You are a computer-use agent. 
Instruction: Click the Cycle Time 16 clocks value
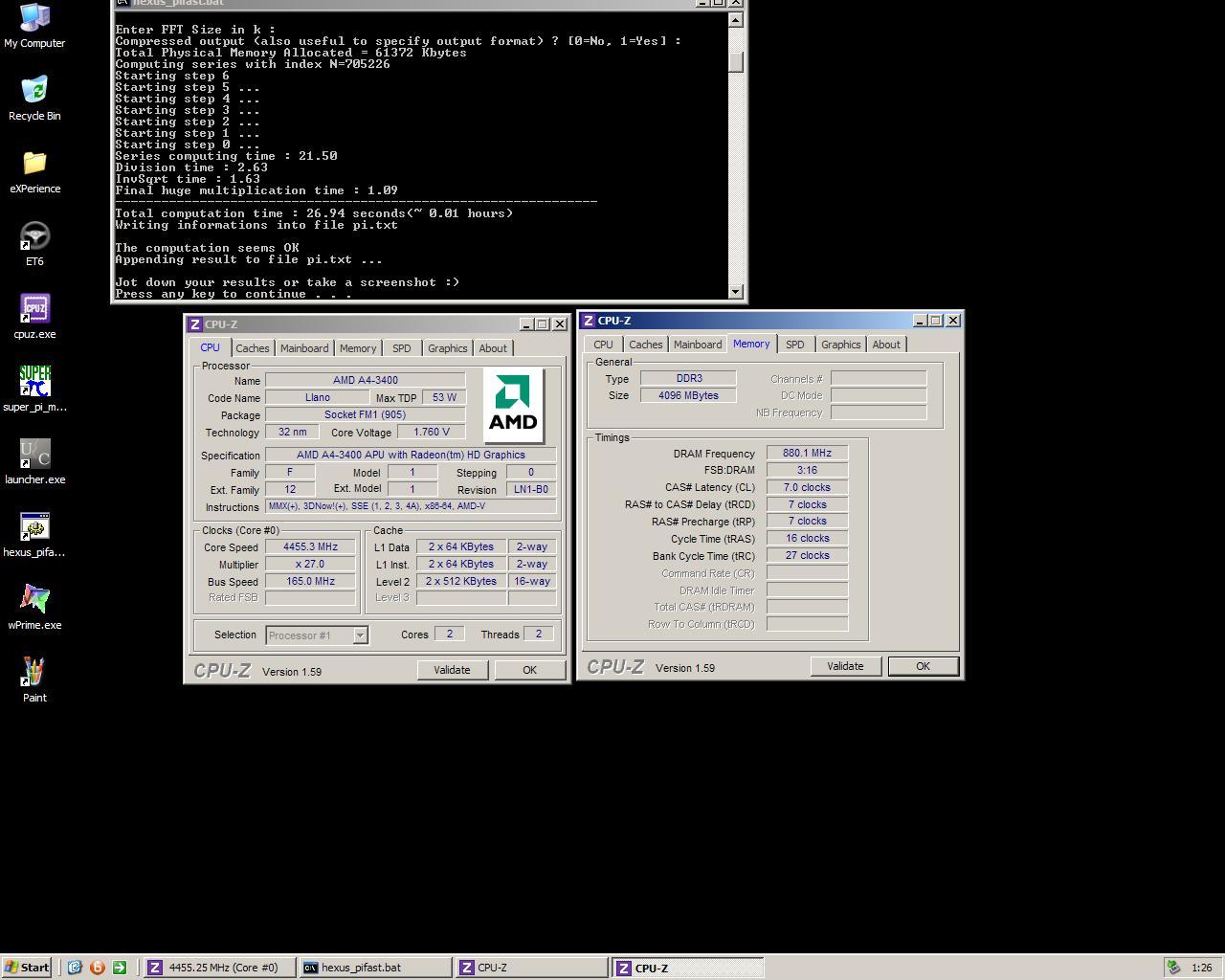(807, 538)
